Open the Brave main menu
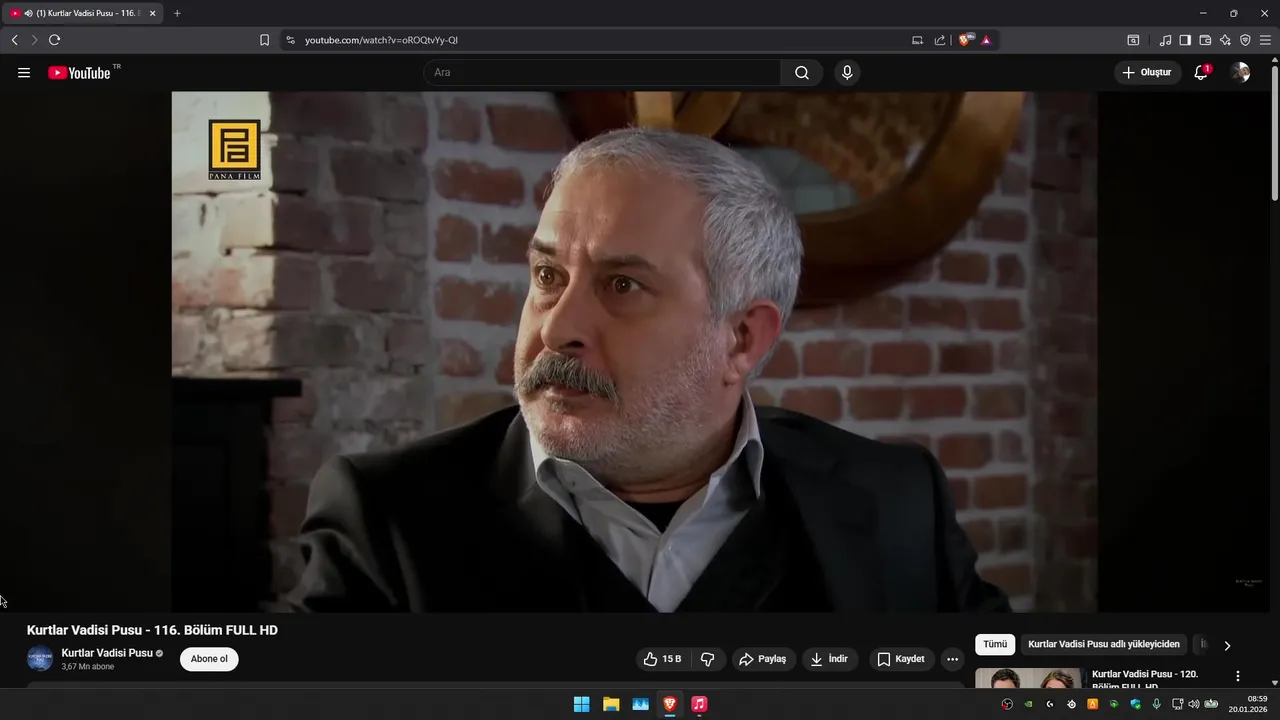This screenshot has width=1280, height=720. [x=1265, y=40]
